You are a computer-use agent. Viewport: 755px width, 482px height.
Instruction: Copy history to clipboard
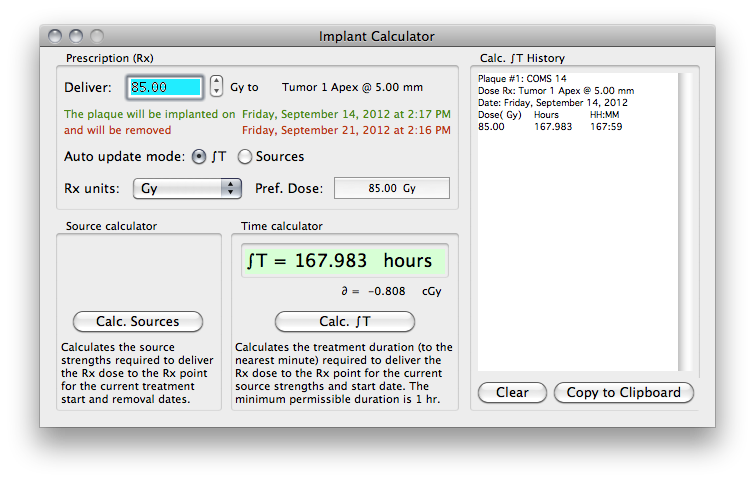624,392
